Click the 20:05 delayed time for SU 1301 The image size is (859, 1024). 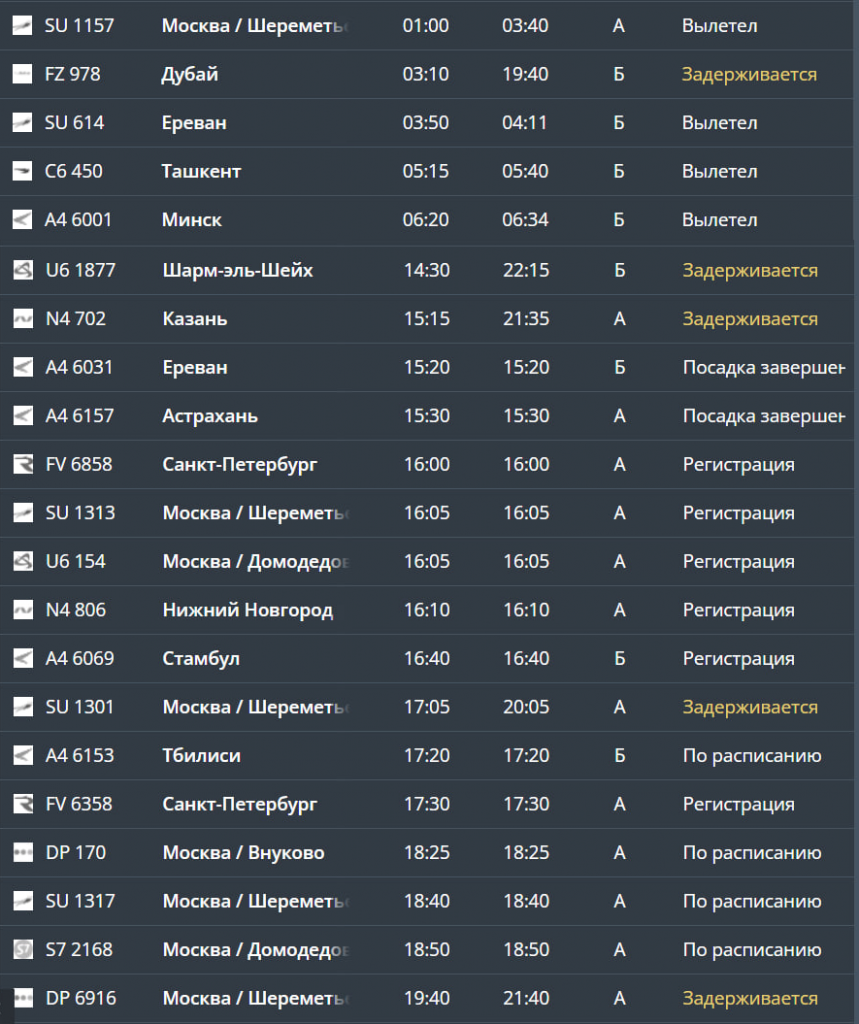point(526,707)
